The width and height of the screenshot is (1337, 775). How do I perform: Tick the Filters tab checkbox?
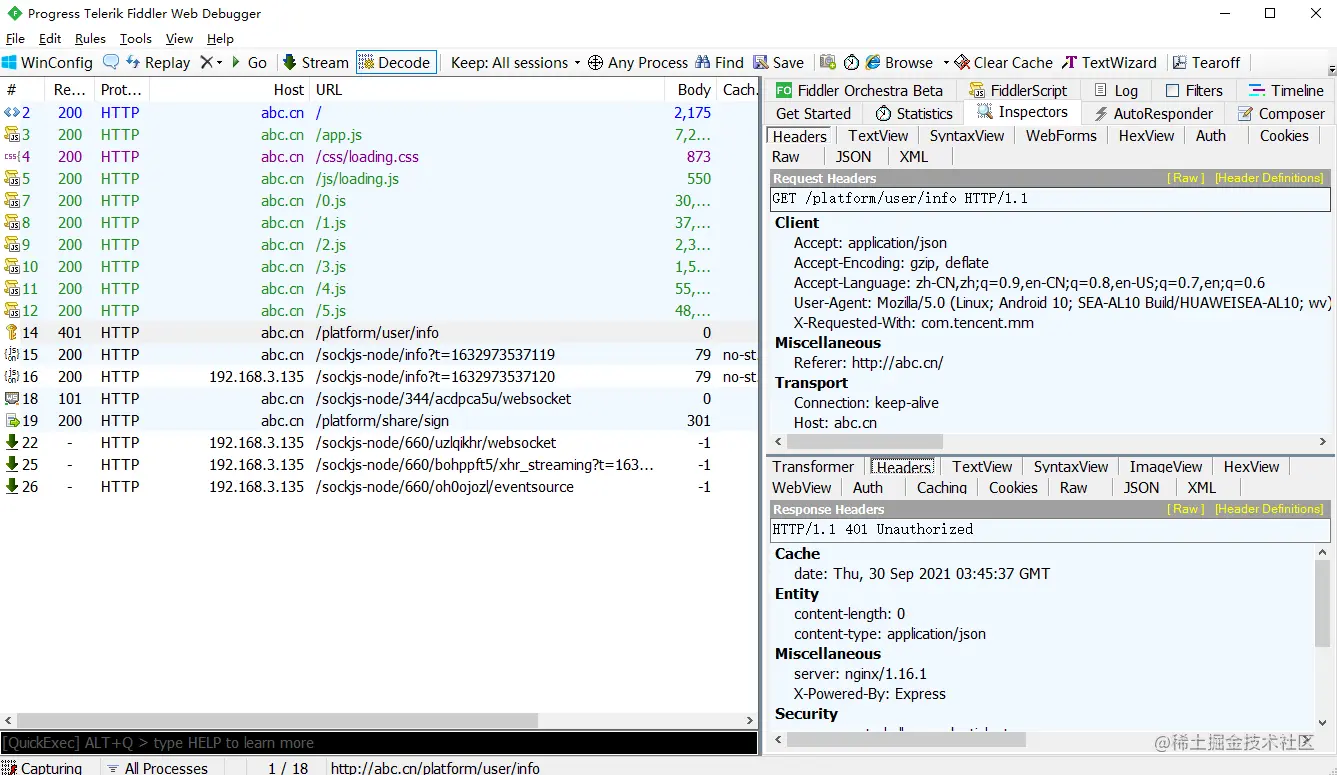(x=1172, y=90)
